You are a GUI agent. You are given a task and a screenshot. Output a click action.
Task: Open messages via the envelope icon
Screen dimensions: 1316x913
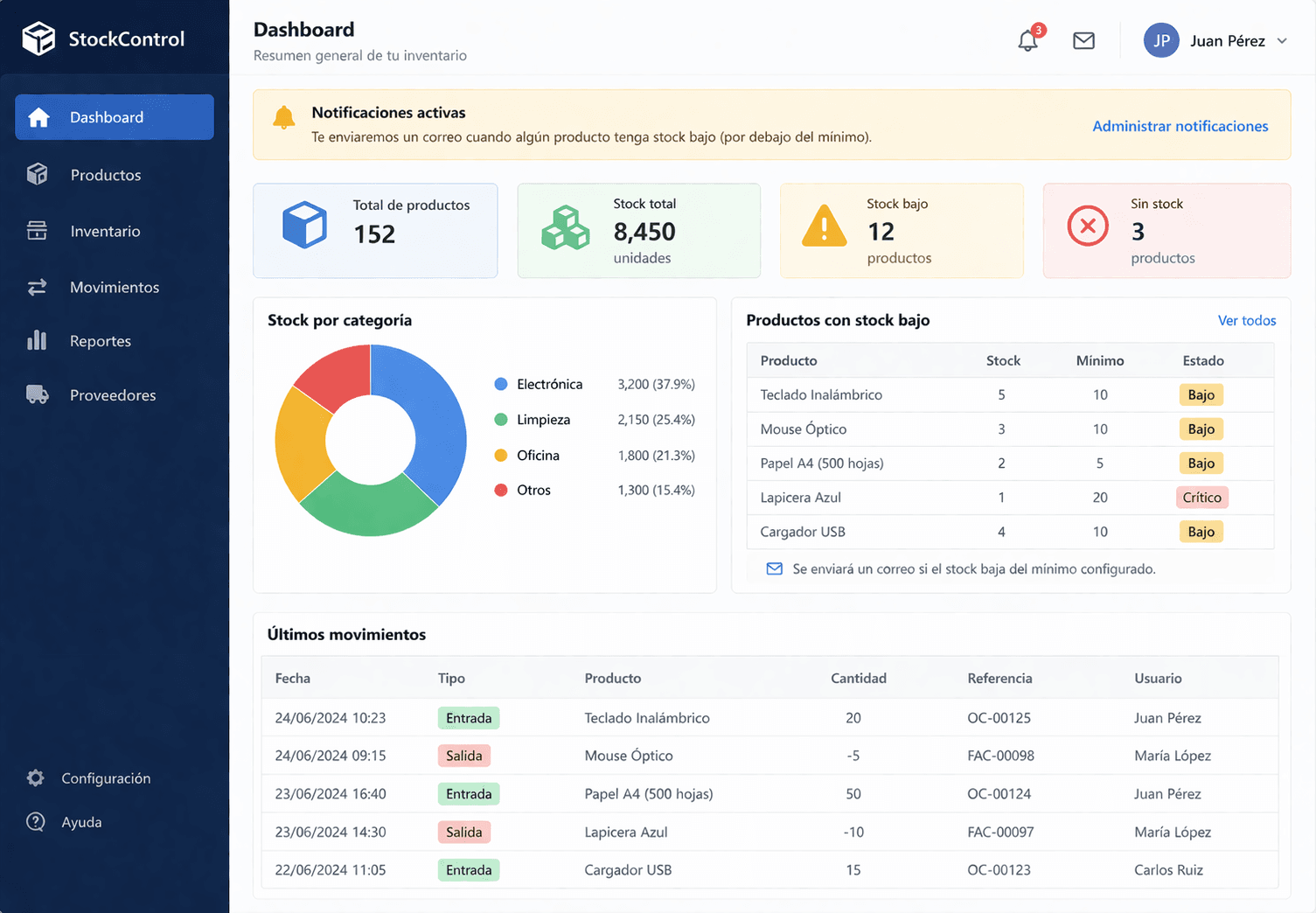pyautogui.click(x=1083, y=40)
